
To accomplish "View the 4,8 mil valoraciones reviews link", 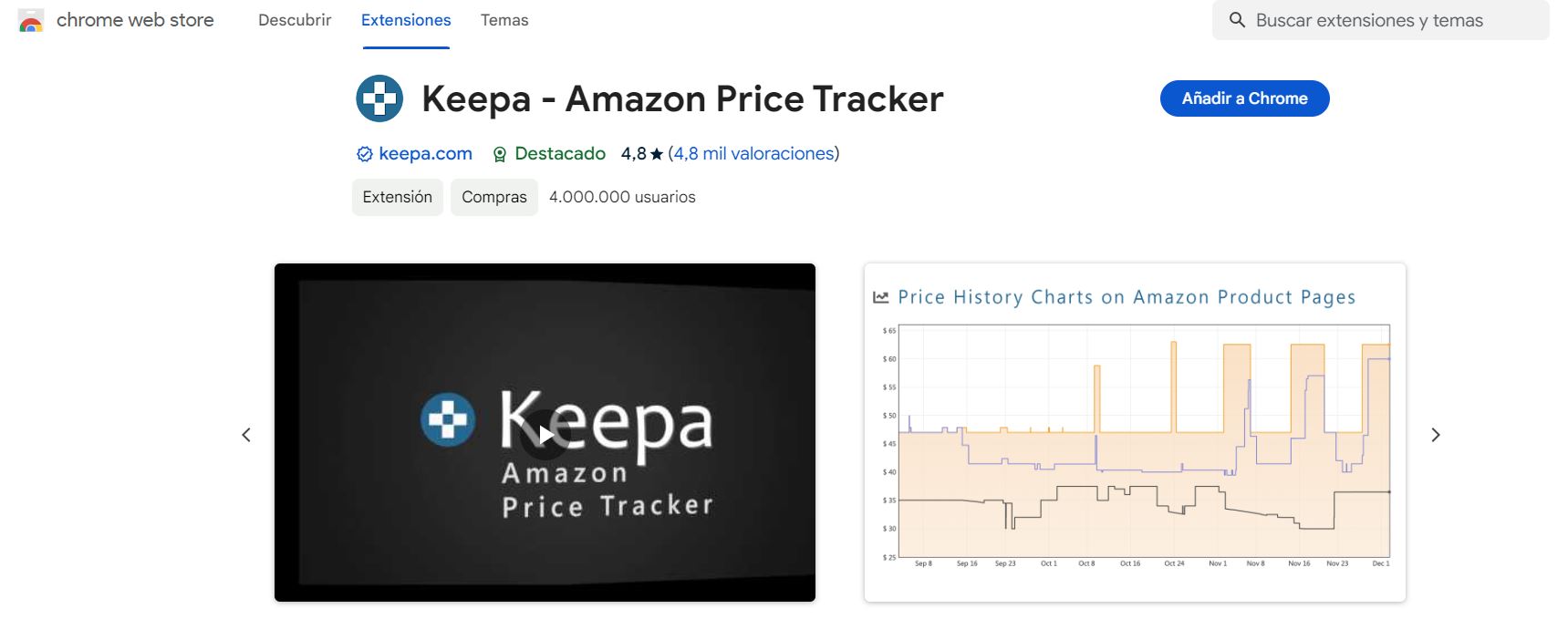I will [x=753, y=153].
